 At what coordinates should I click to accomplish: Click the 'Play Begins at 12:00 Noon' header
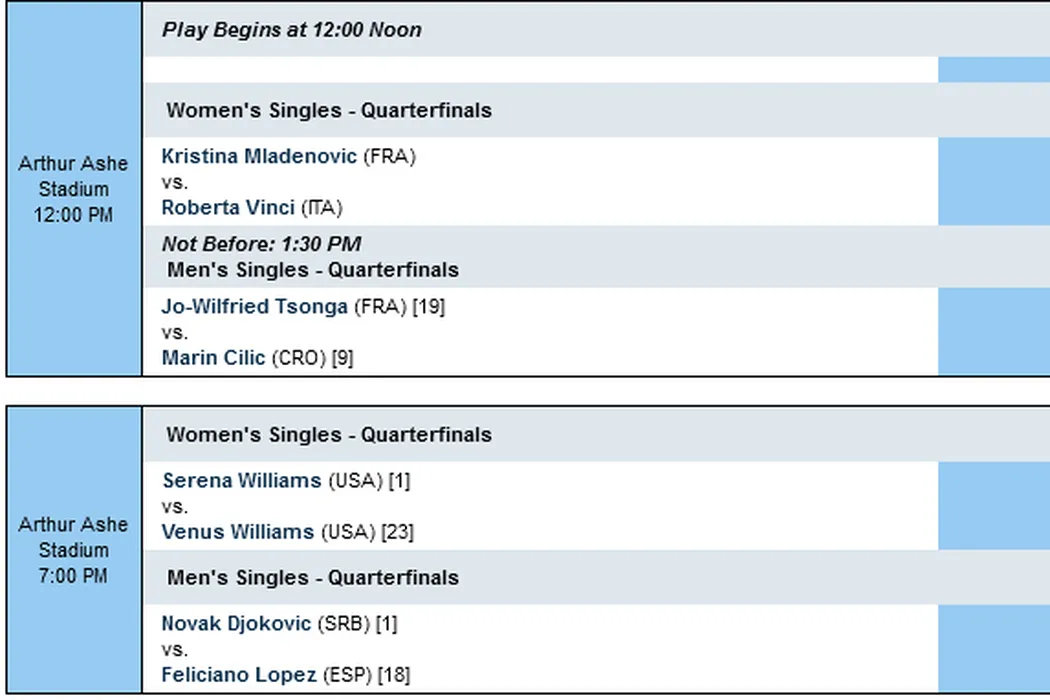[x=292, y=30]
